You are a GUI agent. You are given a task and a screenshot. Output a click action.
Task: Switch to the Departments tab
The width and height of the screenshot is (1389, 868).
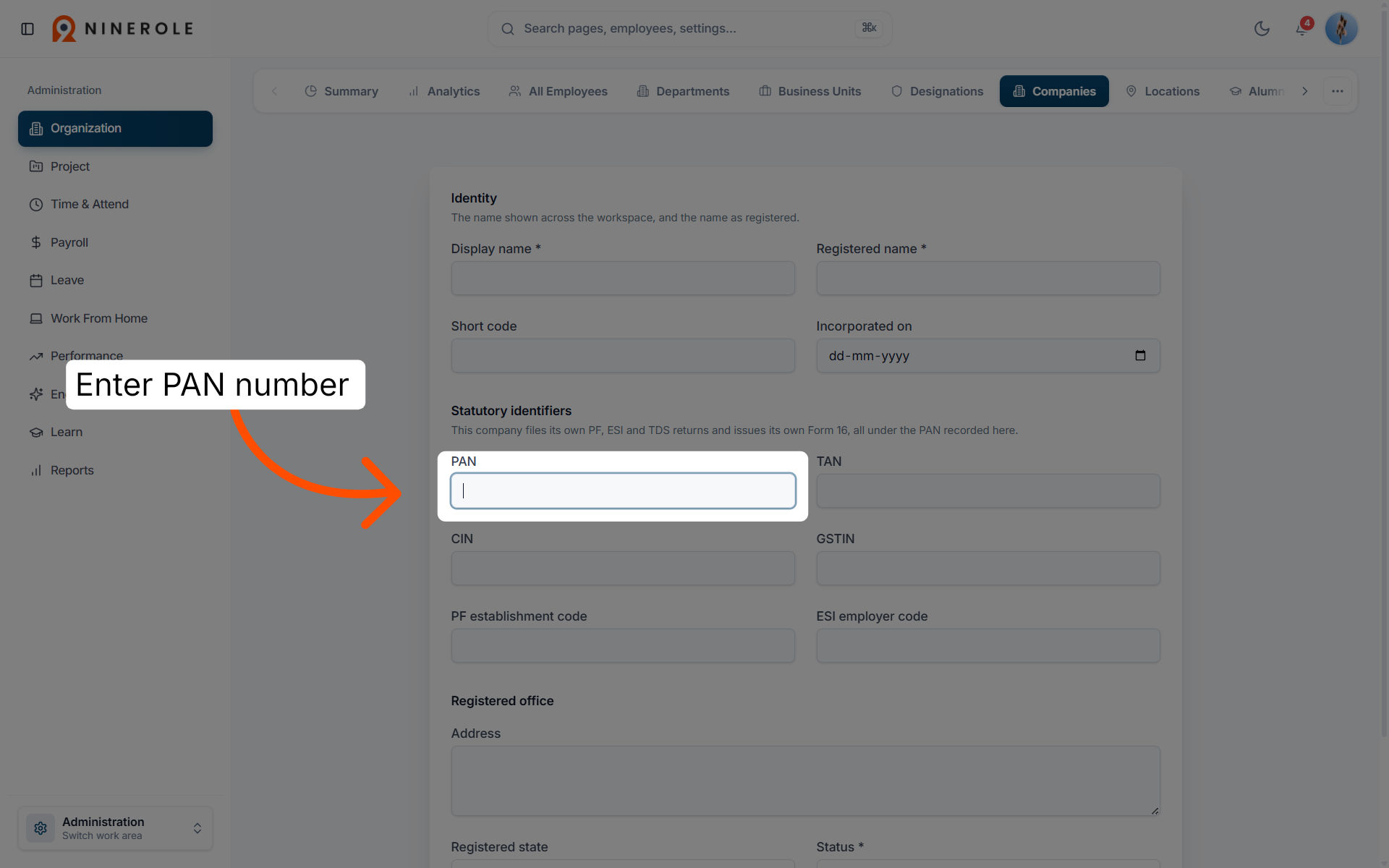(683, 91)
